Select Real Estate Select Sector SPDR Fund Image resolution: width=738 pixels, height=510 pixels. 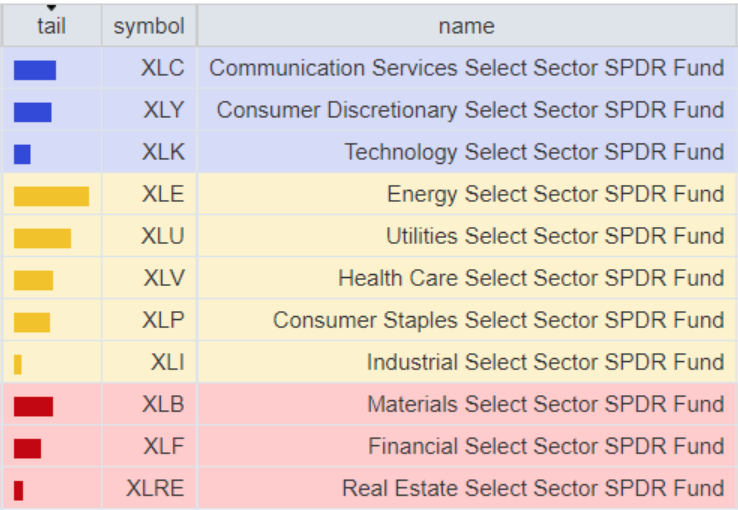533,489
